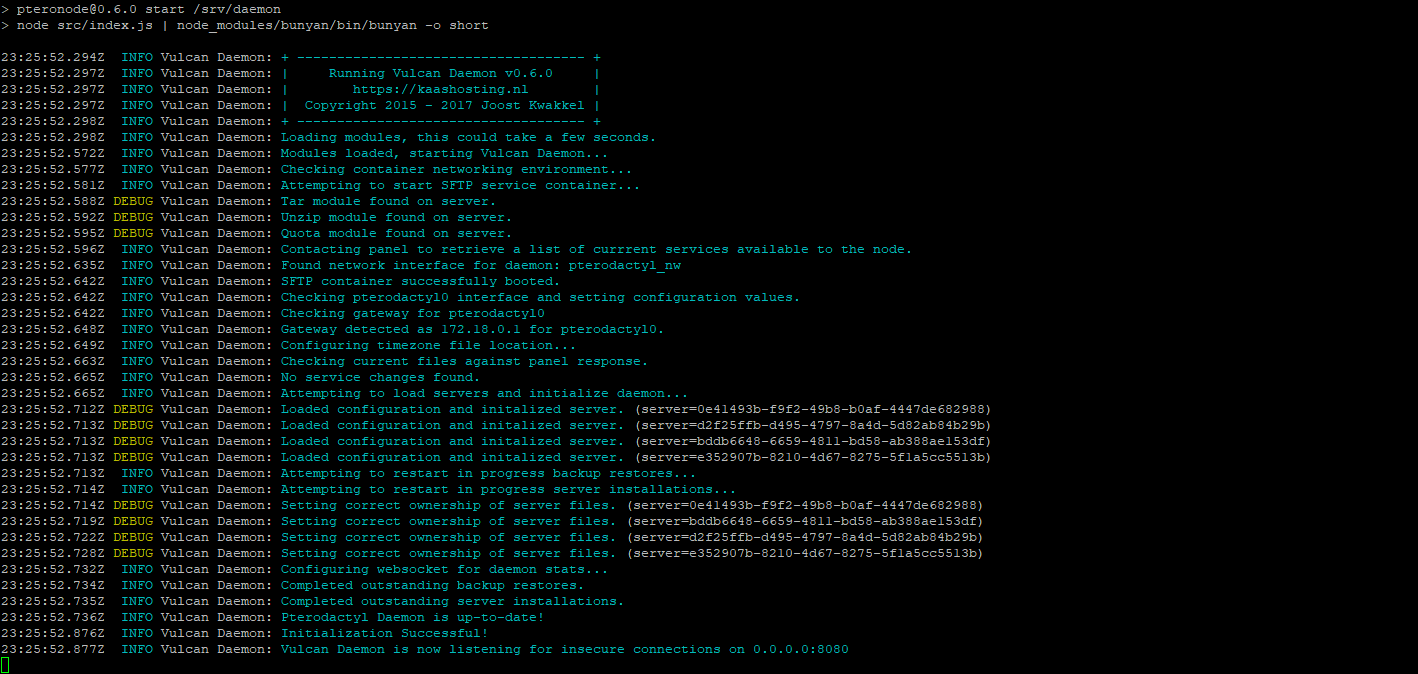The height and width of the screenshot is (674, 1418).
Task: Click the "Running Vulcan Daemon v0.6.0" banner
Action: click(440, 73)
